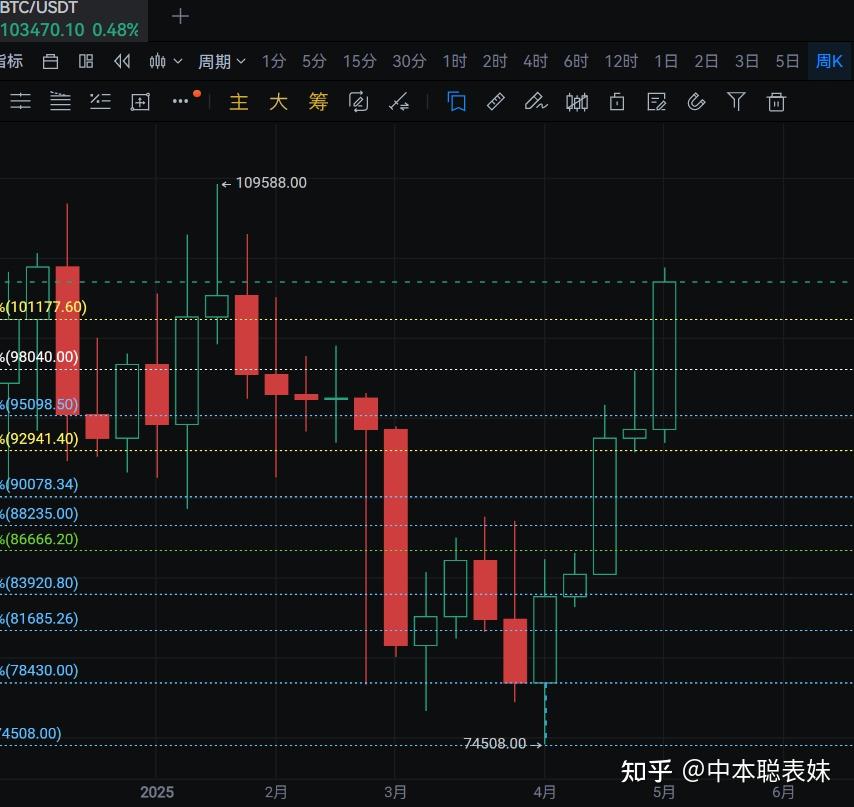
Task: Click the latest hollow green May candle
Action: [x=664, y=356]
